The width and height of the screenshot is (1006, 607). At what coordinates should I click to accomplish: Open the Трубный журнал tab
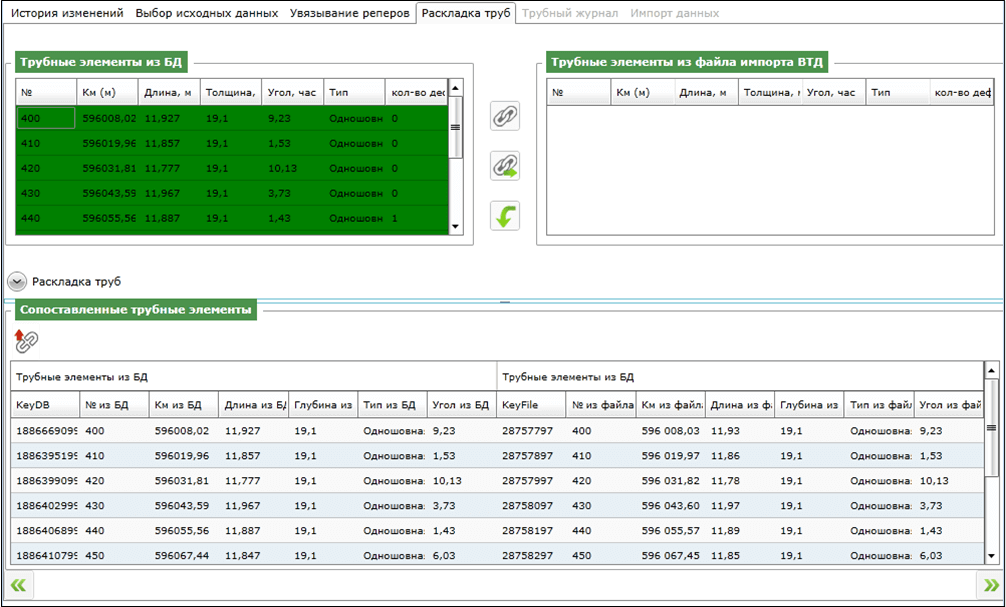tap(570, 13)
